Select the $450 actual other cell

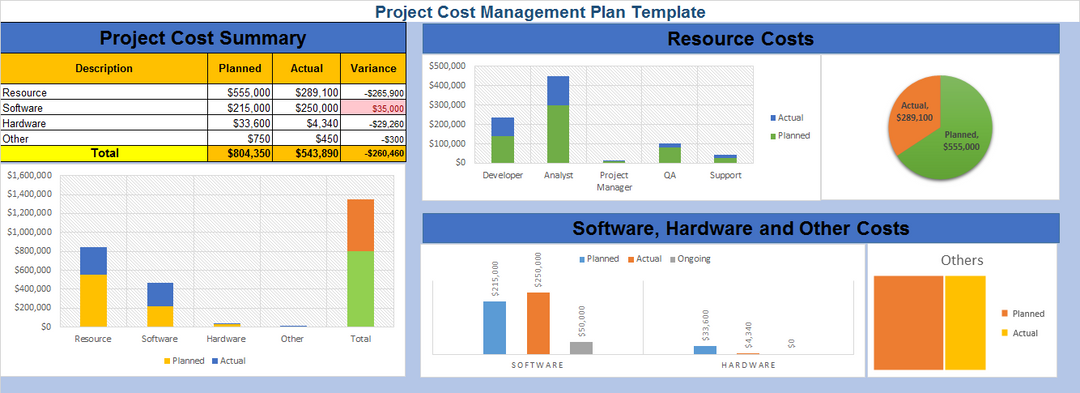pyautogui.click(x=307, y=138)
